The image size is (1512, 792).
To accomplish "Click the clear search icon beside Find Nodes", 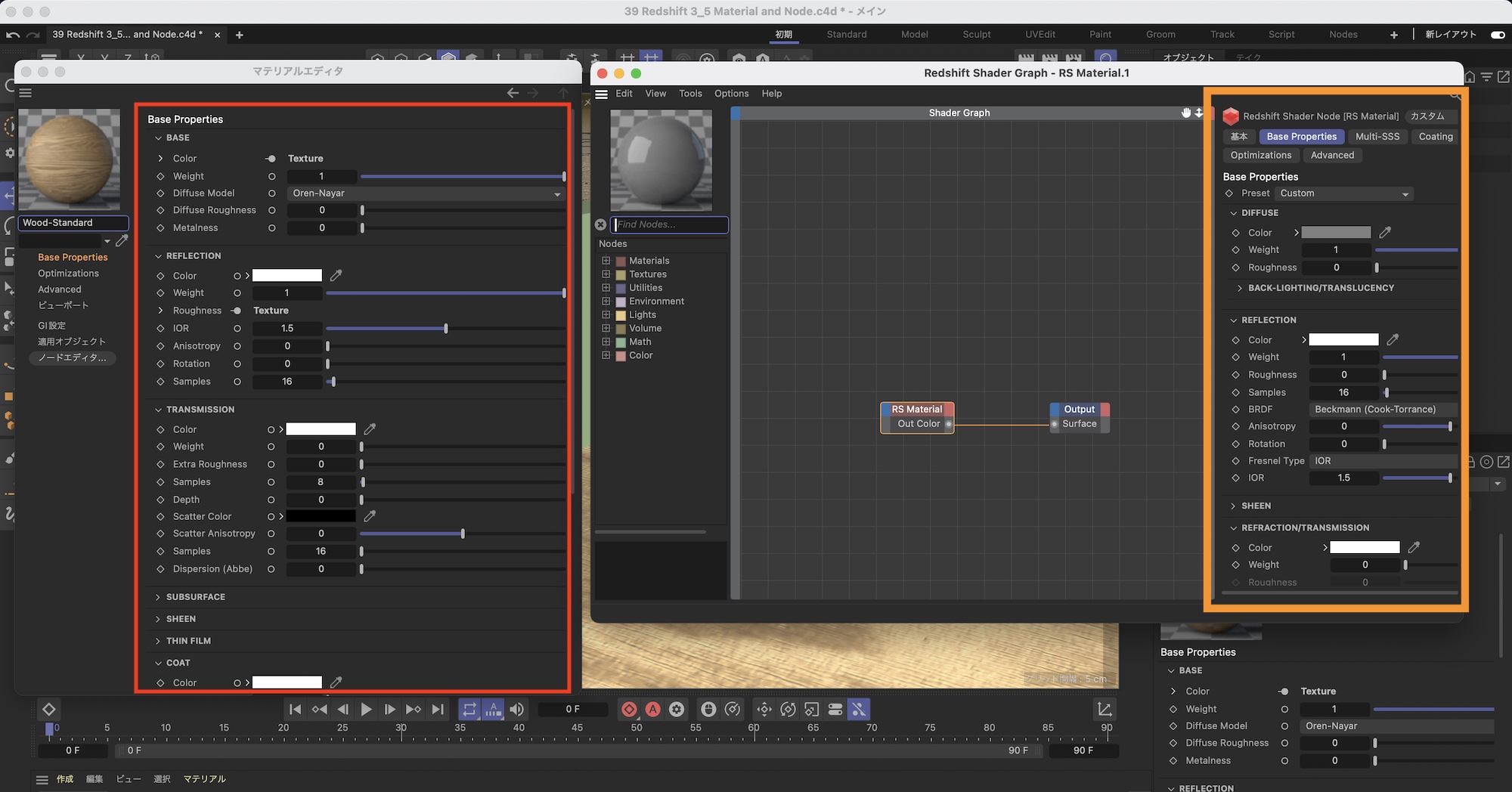I will coord(600,224).
